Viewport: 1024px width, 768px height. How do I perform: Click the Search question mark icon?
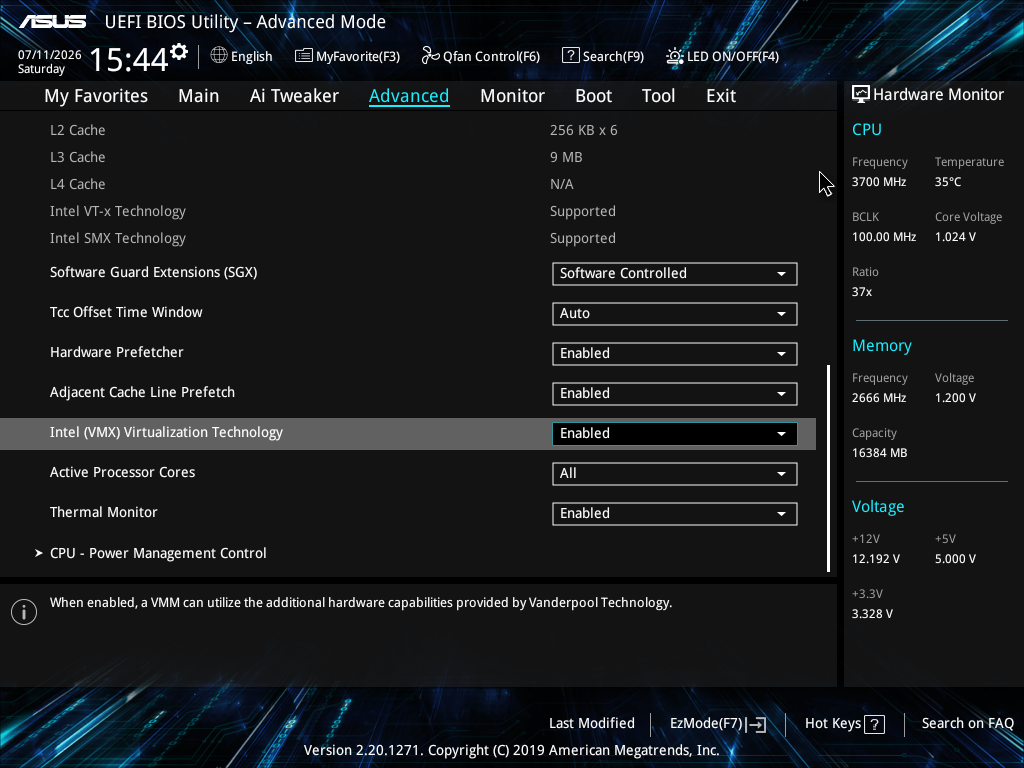(570, 56)
